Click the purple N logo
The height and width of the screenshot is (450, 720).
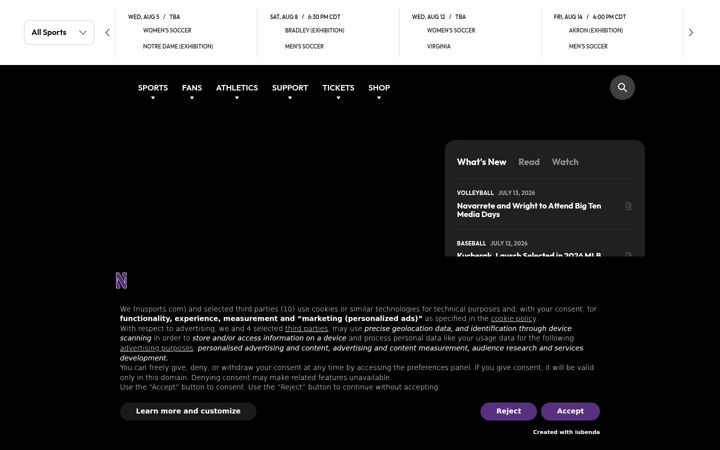(121, 280)
